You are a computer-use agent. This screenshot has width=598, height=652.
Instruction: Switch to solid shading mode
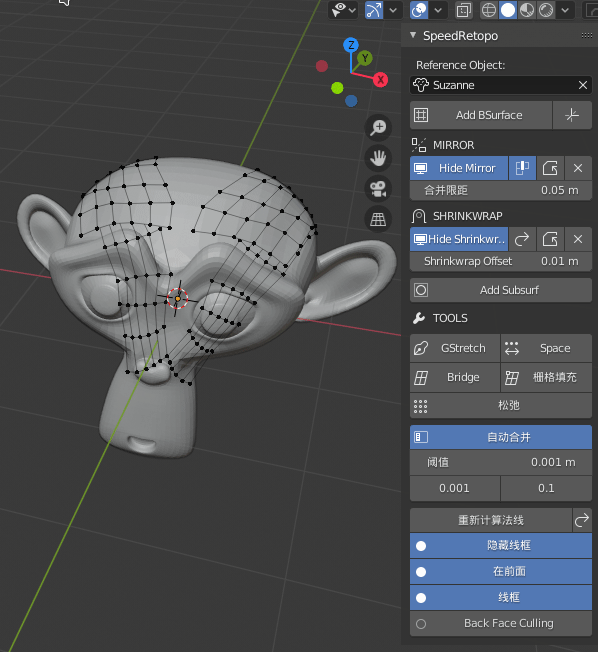tap(508, 10)
